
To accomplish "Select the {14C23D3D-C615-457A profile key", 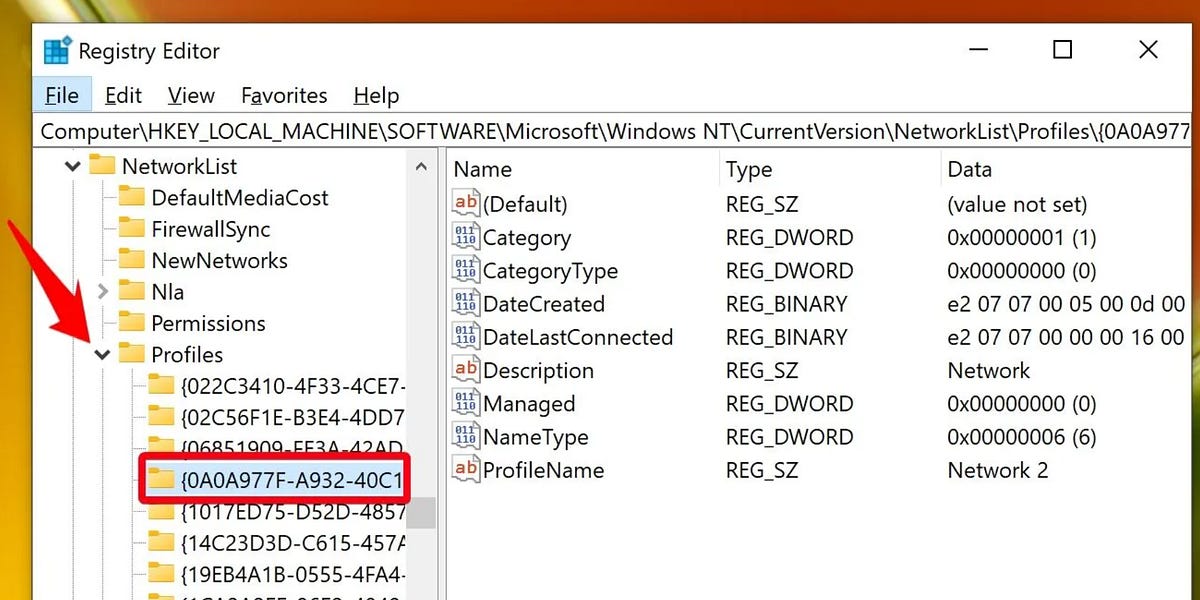I will coord(293,543).
